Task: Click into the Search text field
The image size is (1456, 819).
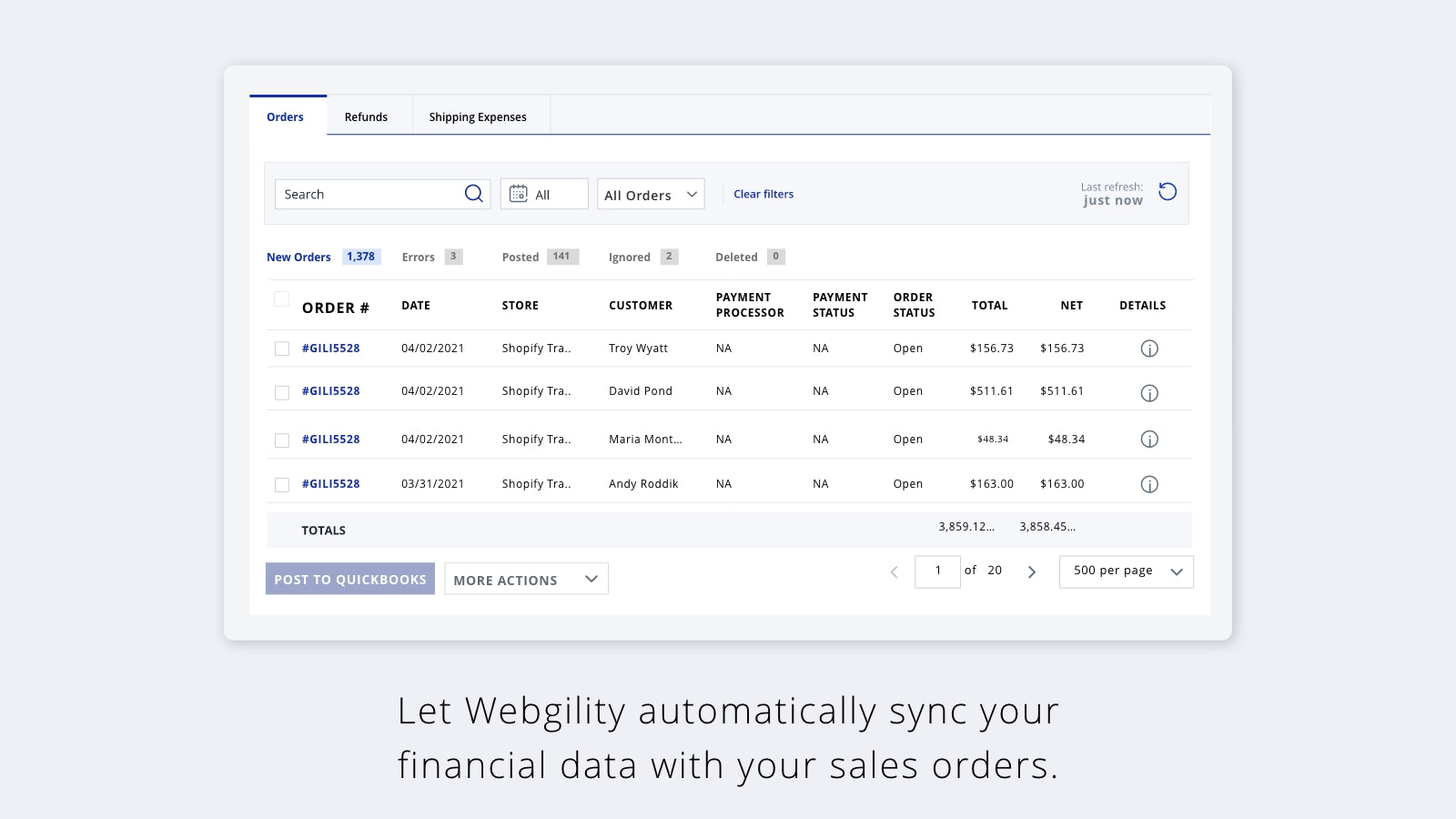Action: pyautogui.click(x=369, y=195)
